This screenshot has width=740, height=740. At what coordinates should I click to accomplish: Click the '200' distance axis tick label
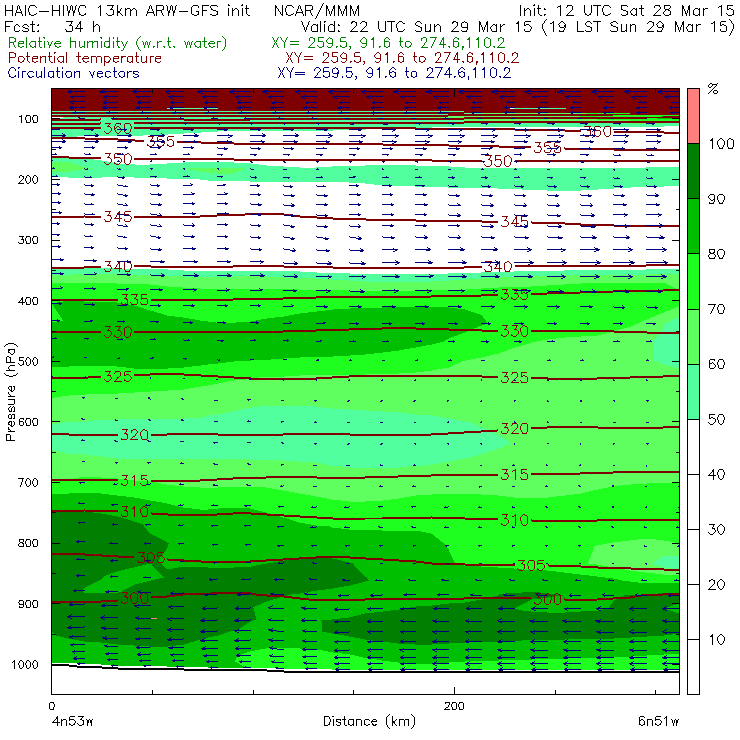coord(454,706)
